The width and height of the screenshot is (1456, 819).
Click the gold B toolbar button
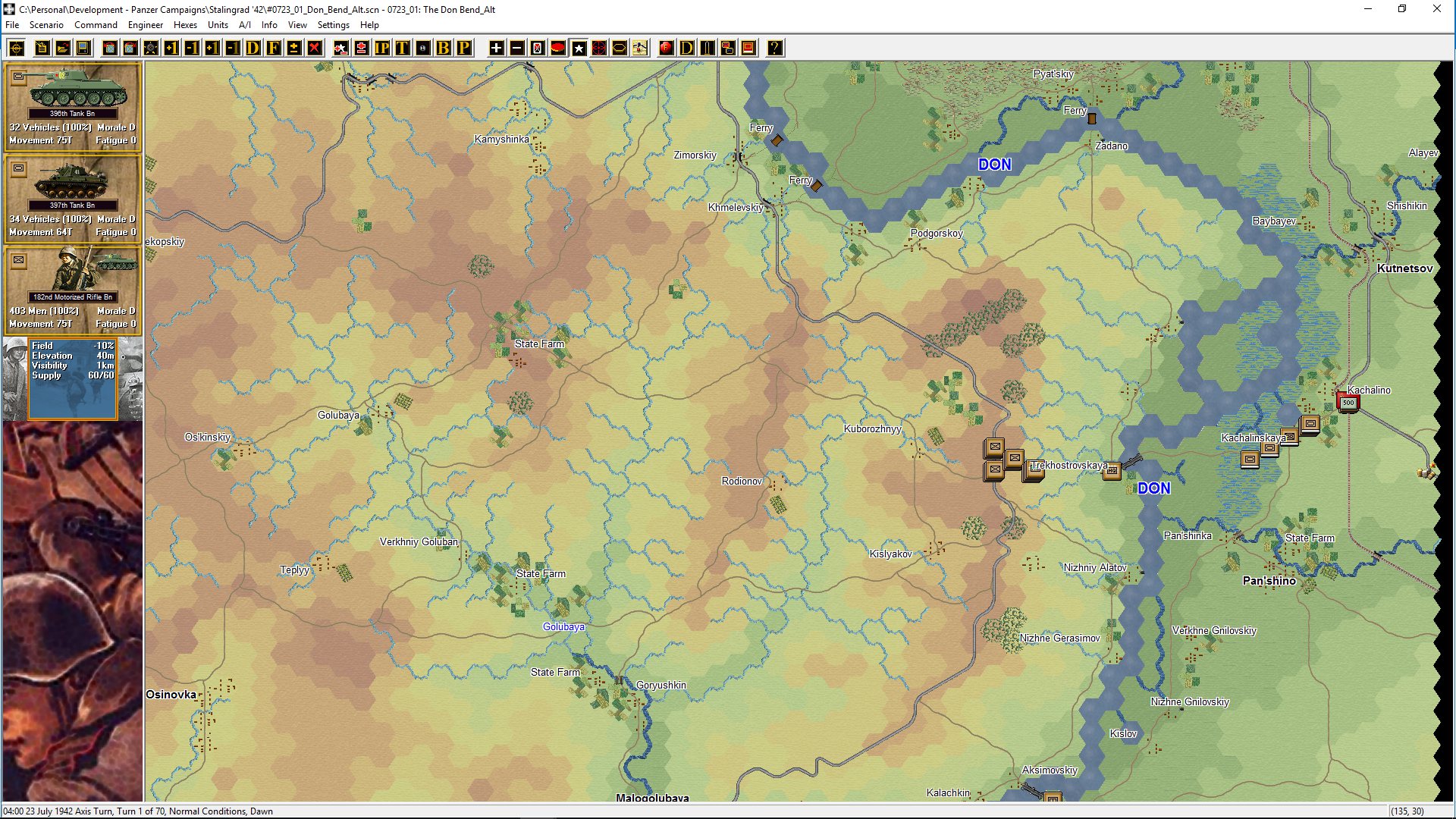point(444,49)
